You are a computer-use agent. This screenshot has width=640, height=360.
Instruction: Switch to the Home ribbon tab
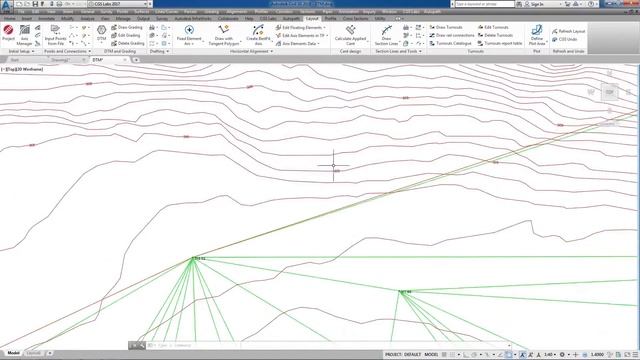pyautogui.click(x=9, y=19)
